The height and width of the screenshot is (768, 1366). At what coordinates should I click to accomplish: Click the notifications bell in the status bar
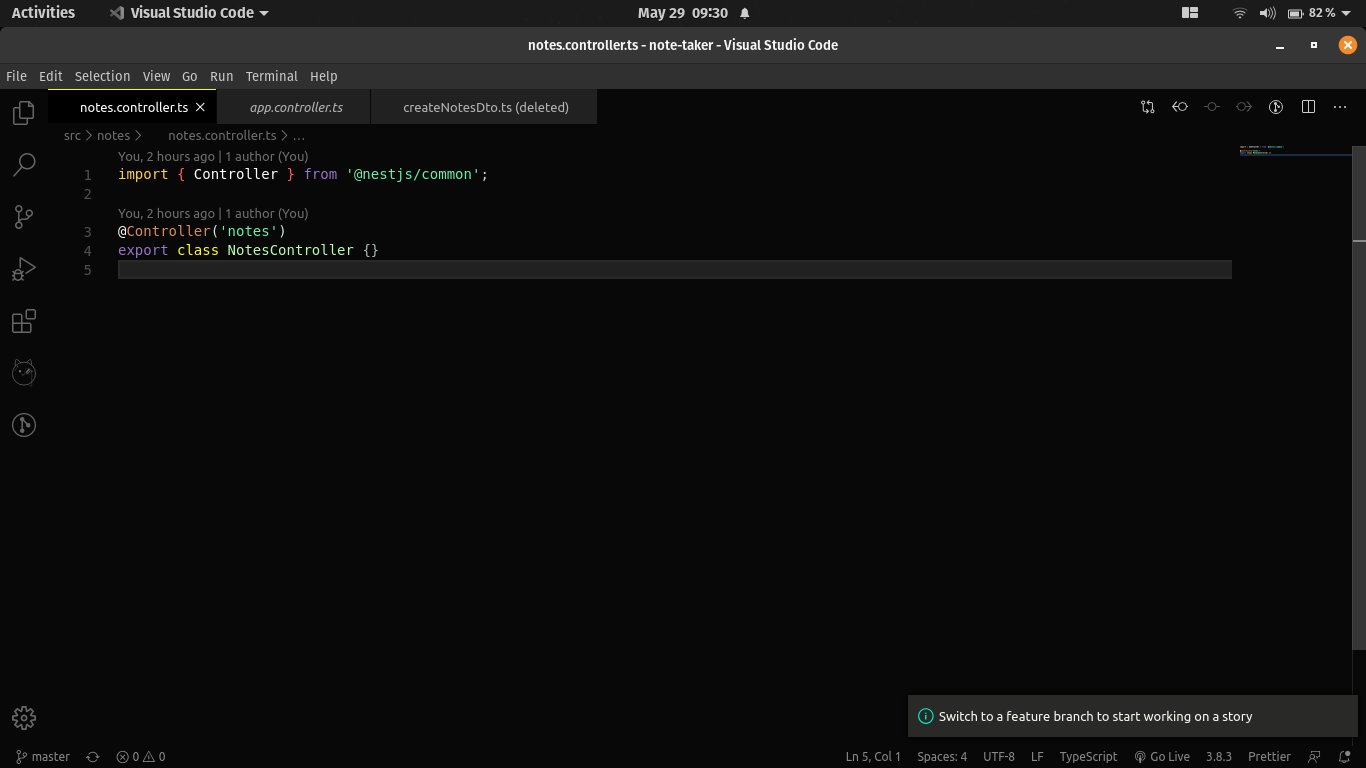[1344, 756]
